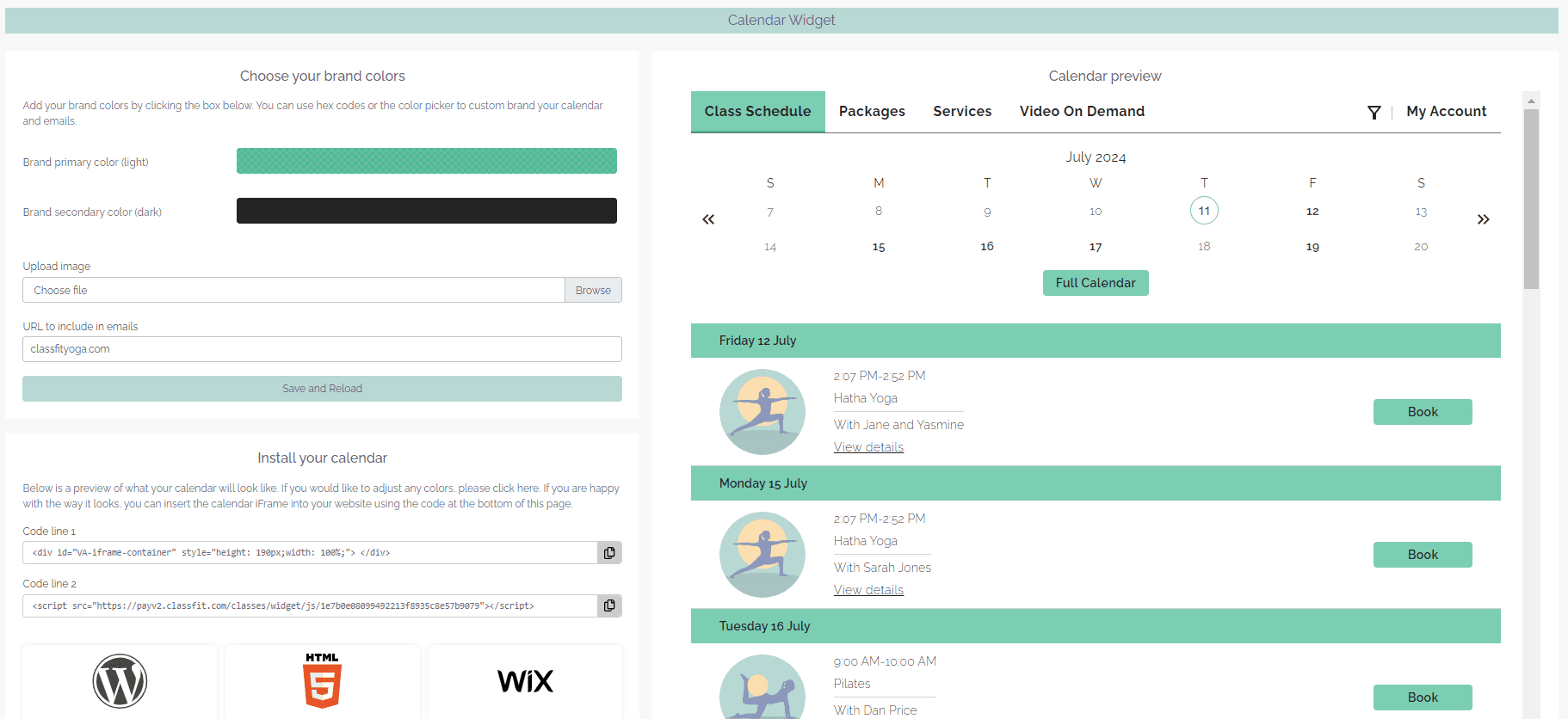1568x719 pixels.
Task: Open the brand secondary dark color swatch
Action: 426,211
